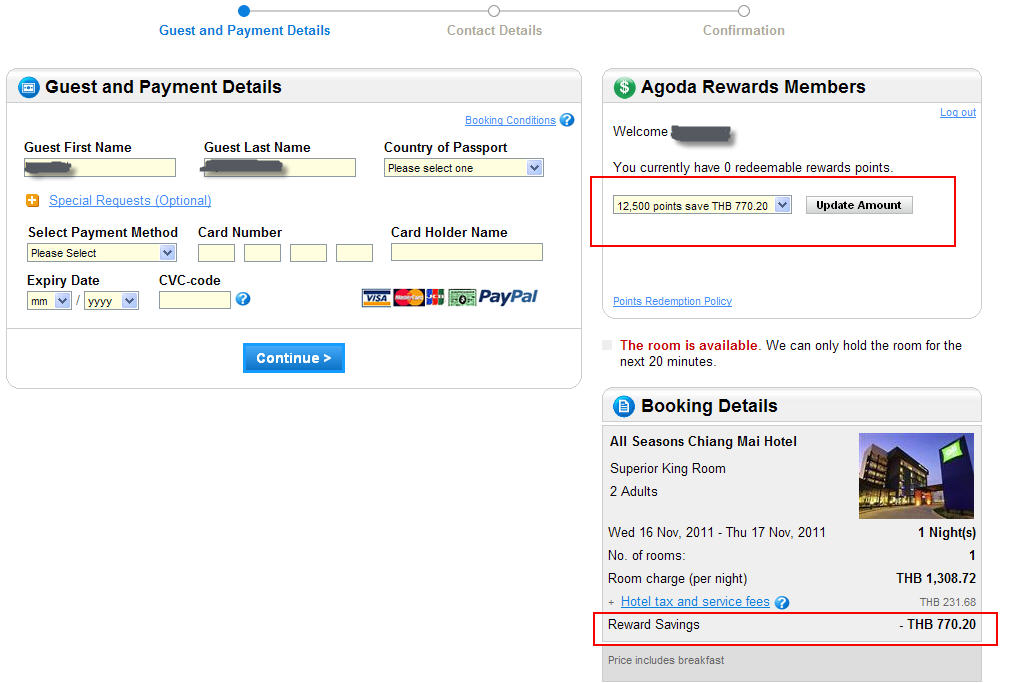Open the Select Payment Method dropdown
Viewport: 1009px width, 683px height.
point(102,253)
